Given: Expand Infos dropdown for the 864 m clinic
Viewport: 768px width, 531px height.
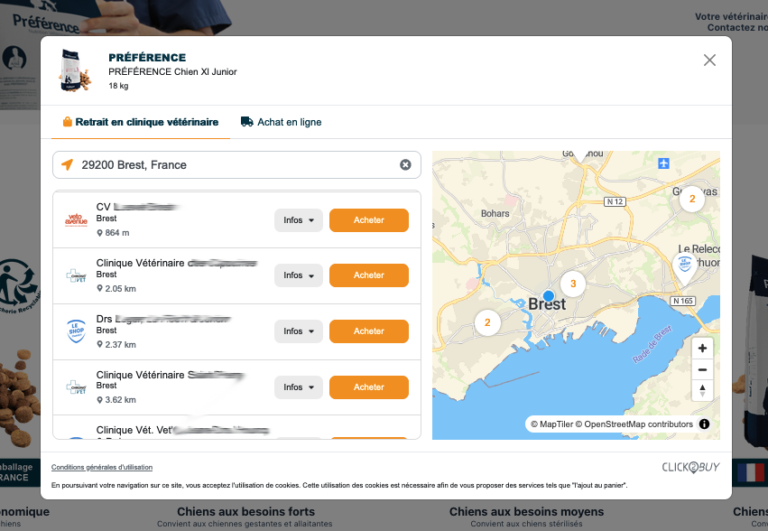Looking at the screenshot, I should coord(298,220).
